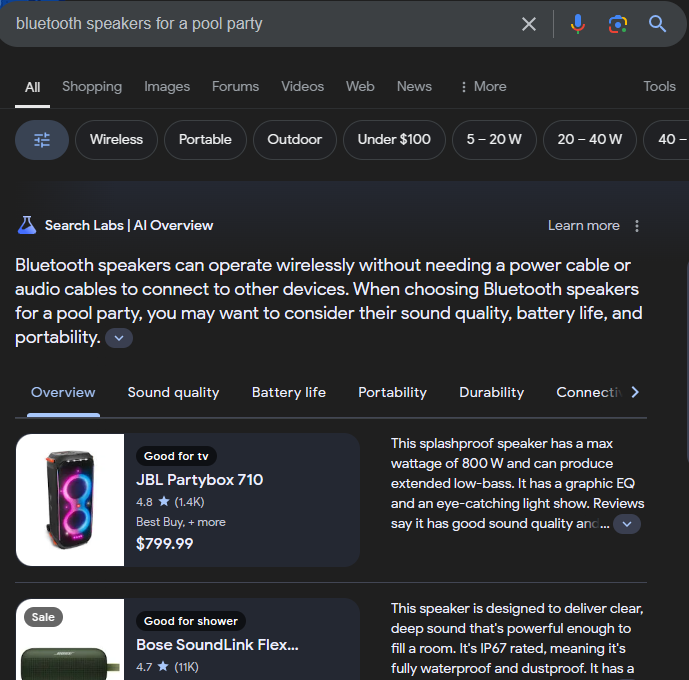The height and width of the screenshot is (680, 689).
Task: Select the Sound quality topic tab
Action: [x=173, y=392]
